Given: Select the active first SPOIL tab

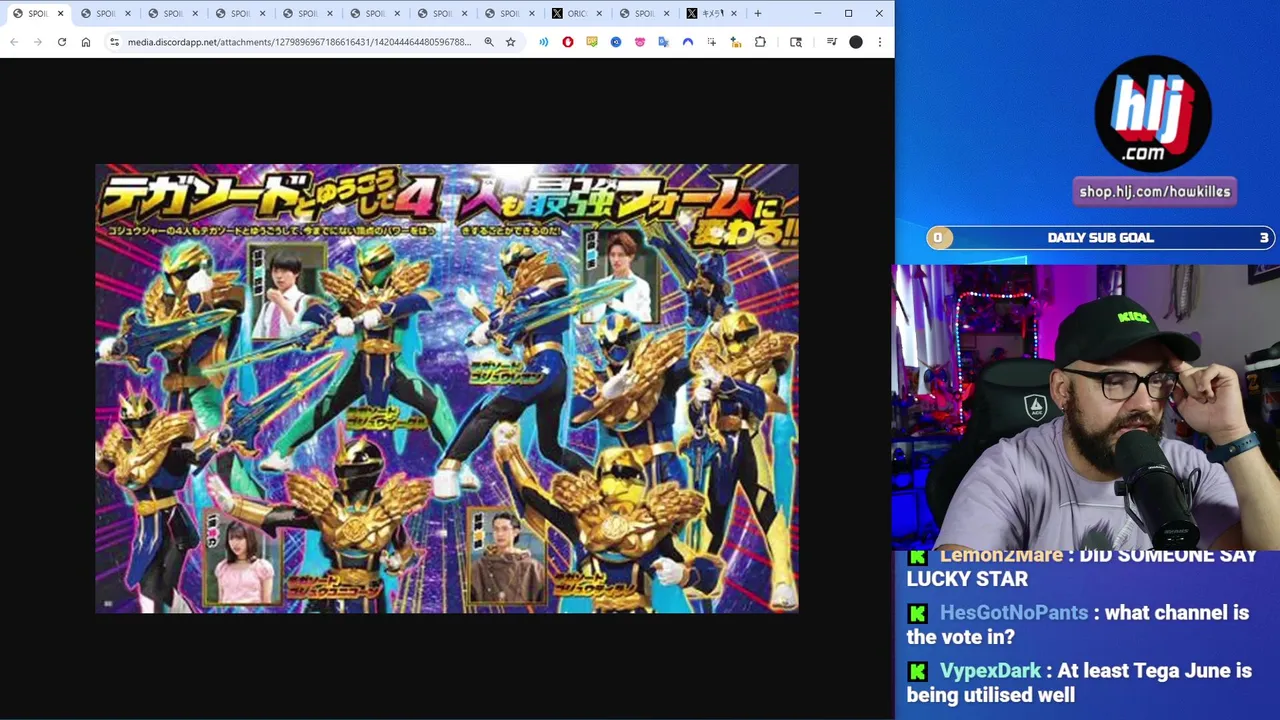Looking at the screenshot, I should point(37,13).
